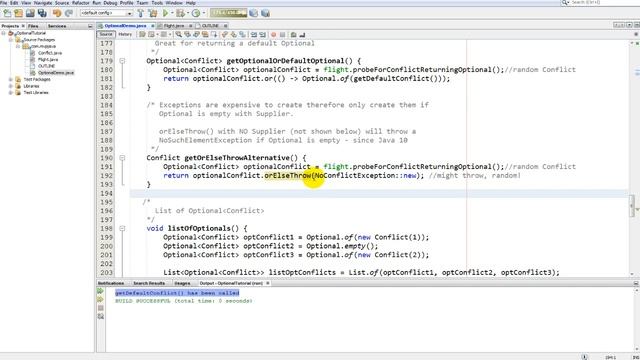Click the Uncomment icon in editor toolbar
The width and height of the screenshot is (640, 360).
[x=302, y=35]
